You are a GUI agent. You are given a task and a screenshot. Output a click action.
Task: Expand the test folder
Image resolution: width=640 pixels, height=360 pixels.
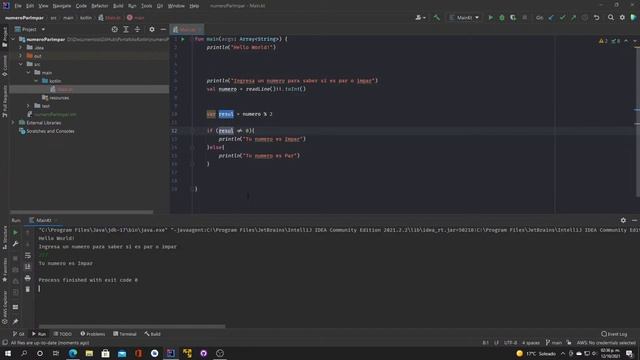pos(29,106)
